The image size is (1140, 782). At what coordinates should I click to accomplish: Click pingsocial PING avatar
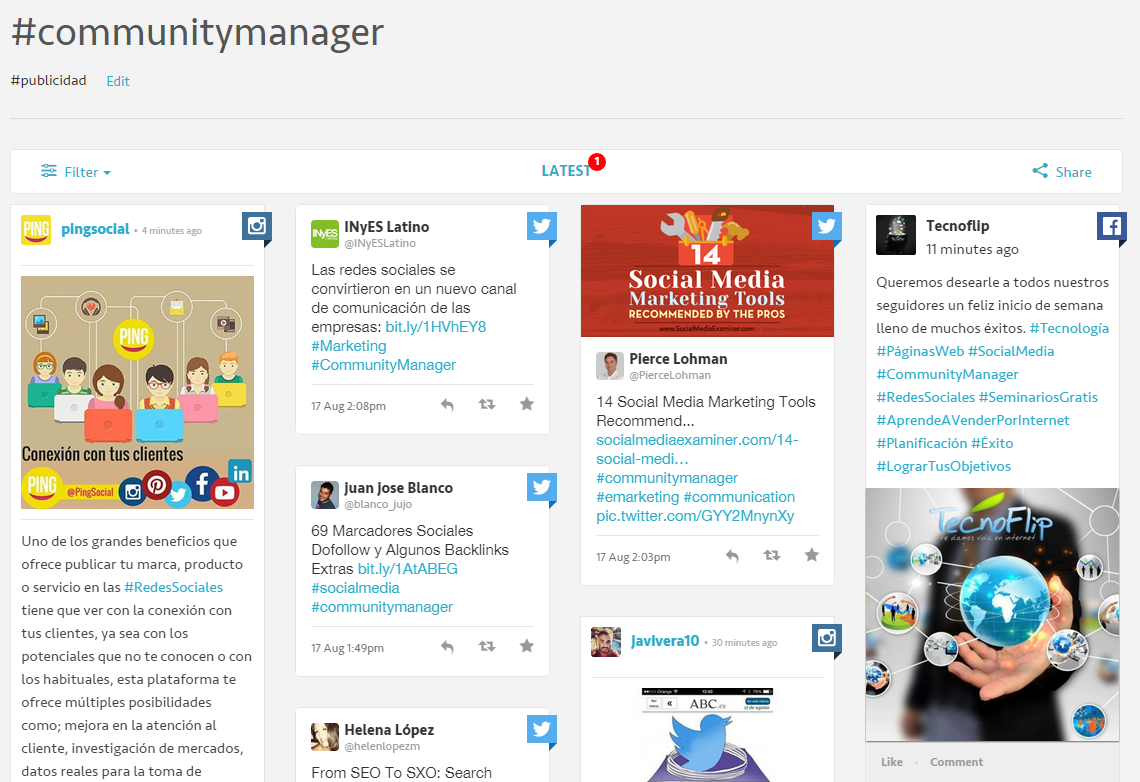(x=36, y=230)
